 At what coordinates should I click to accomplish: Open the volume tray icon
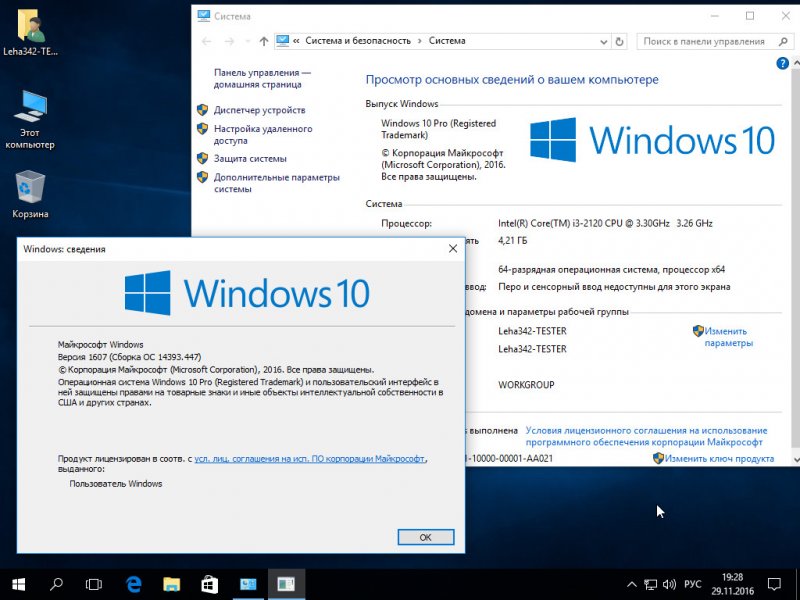[x=669, y=584]
